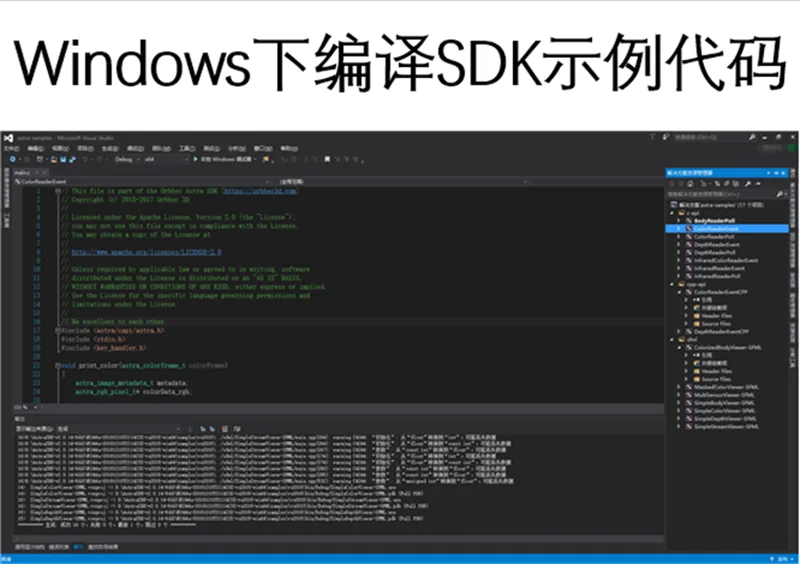Open the 窗口(W) window menu
The height and width of the screenshot is (564, 800).
[263, 149]
